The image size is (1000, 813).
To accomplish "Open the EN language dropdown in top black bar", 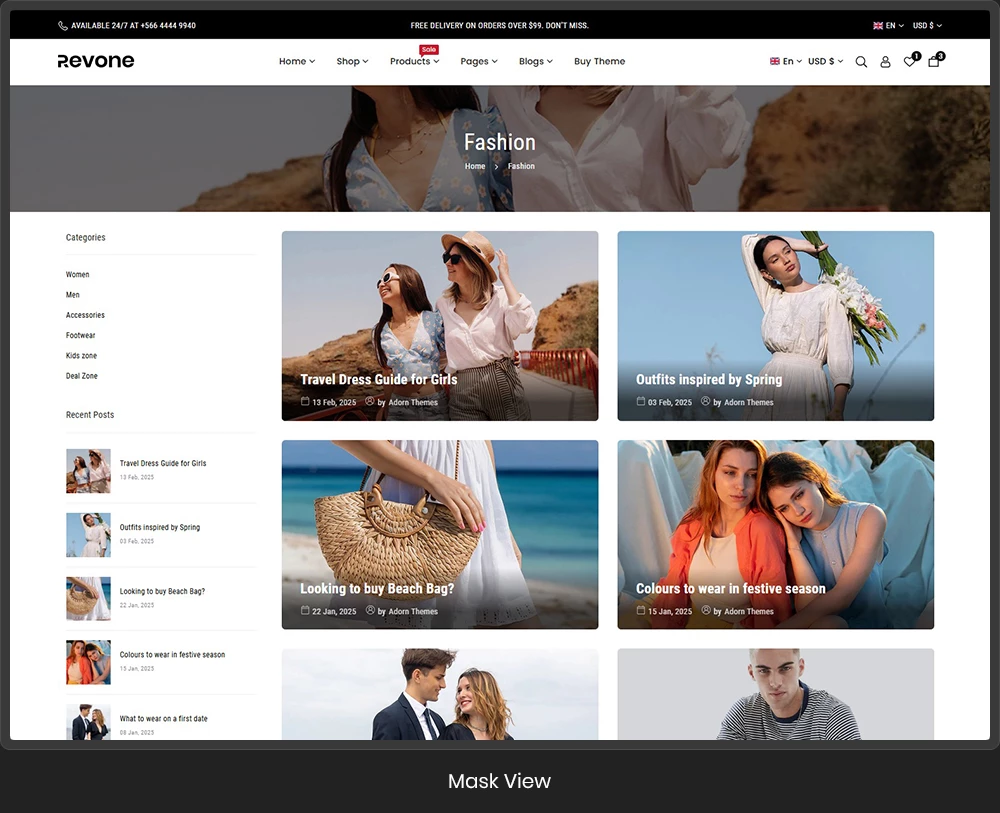I will pos(889,26).
